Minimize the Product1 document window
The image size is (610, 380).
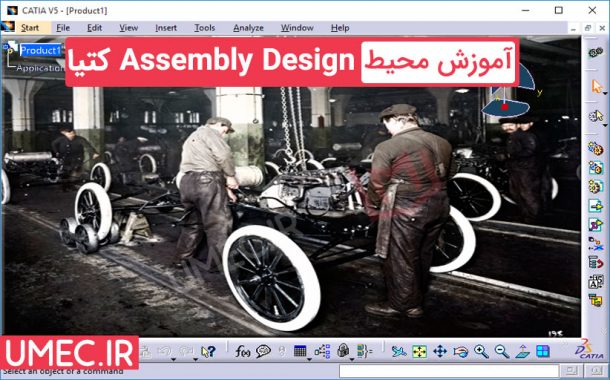tap(573, 28)
